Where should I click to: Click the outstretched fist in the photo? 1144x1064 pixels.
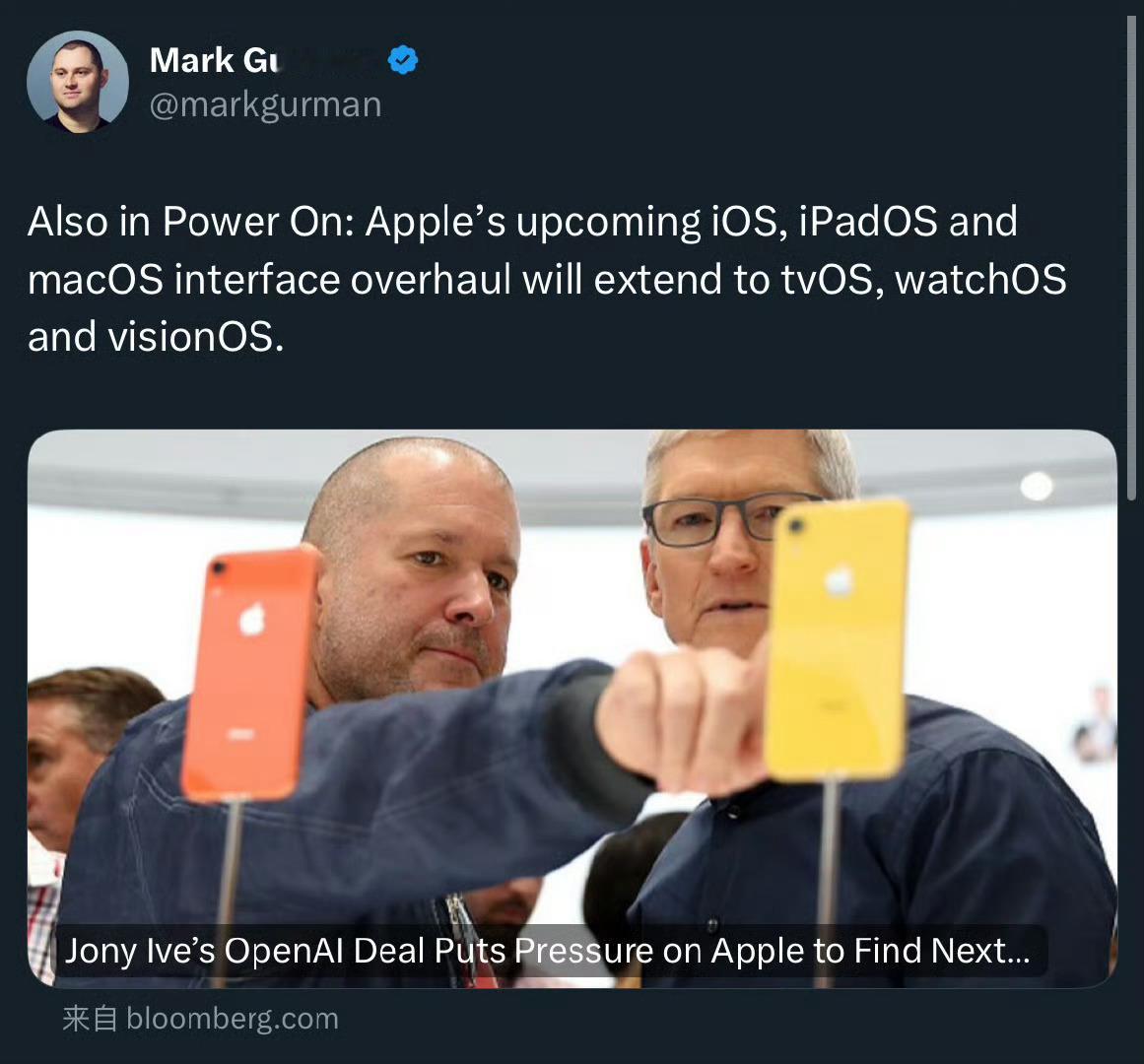(x=682, y=720)
